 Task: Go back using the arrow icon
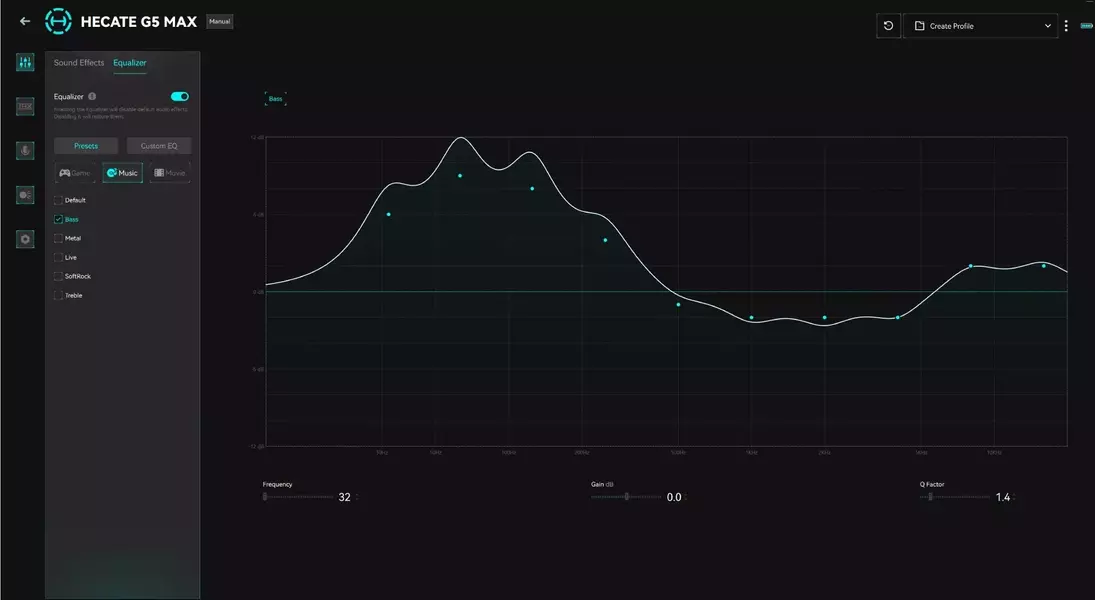point(25,22)
